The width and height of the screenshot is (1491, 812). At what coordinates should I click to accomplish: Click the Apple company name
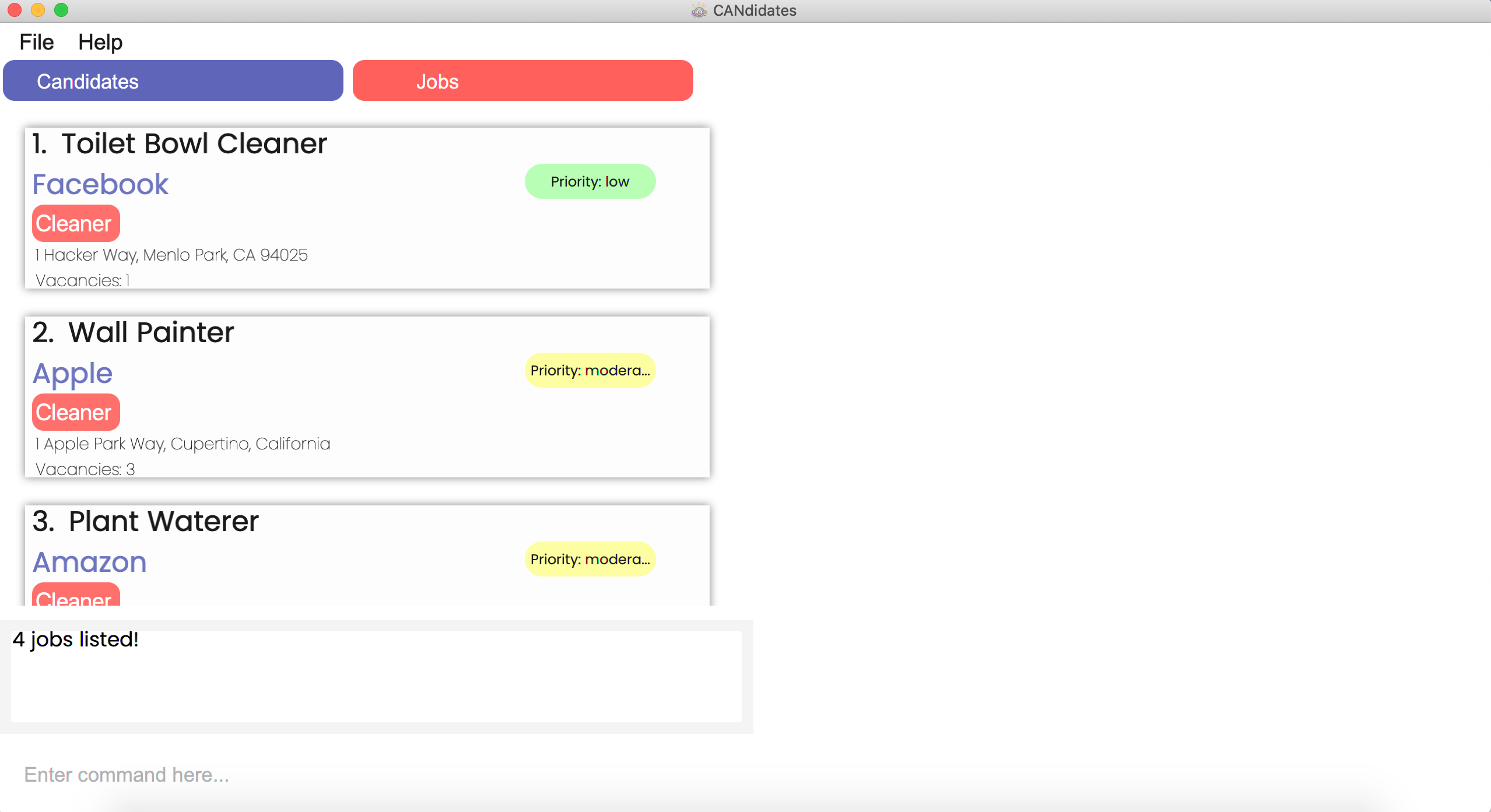pos(72,373)
